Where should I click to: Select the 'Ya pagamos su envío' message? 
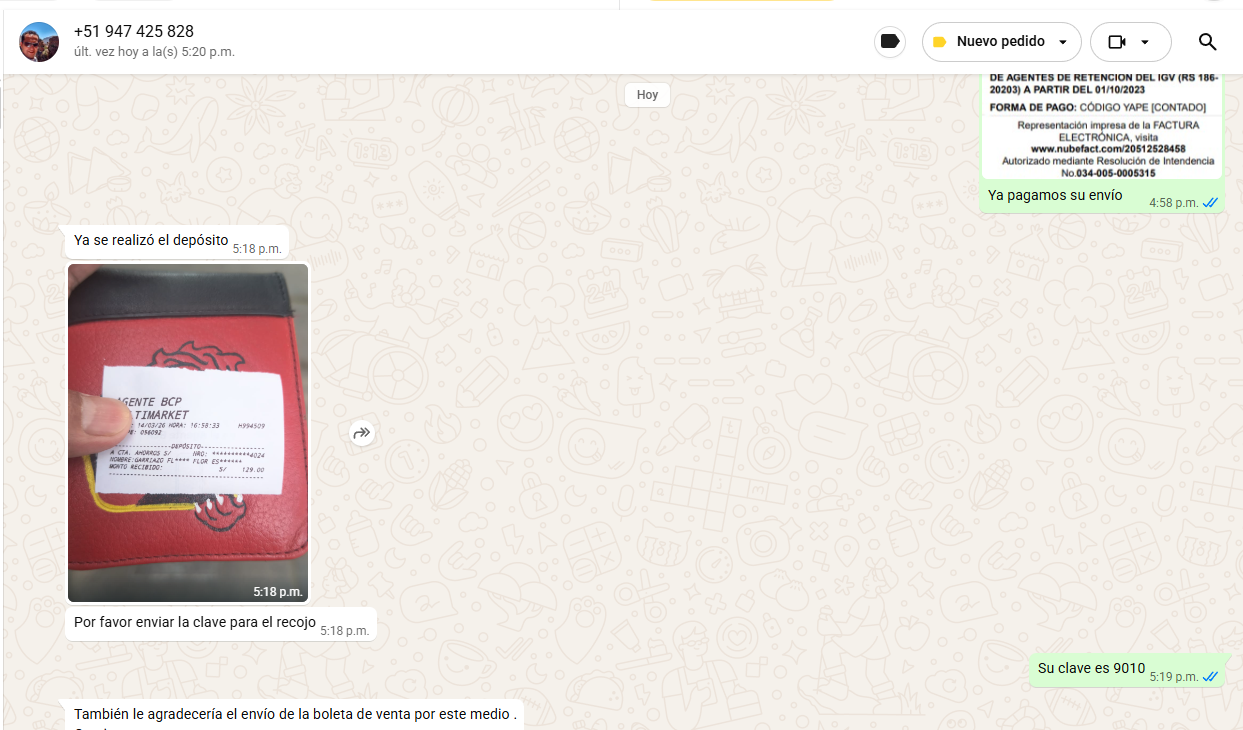pos(1055,196)
